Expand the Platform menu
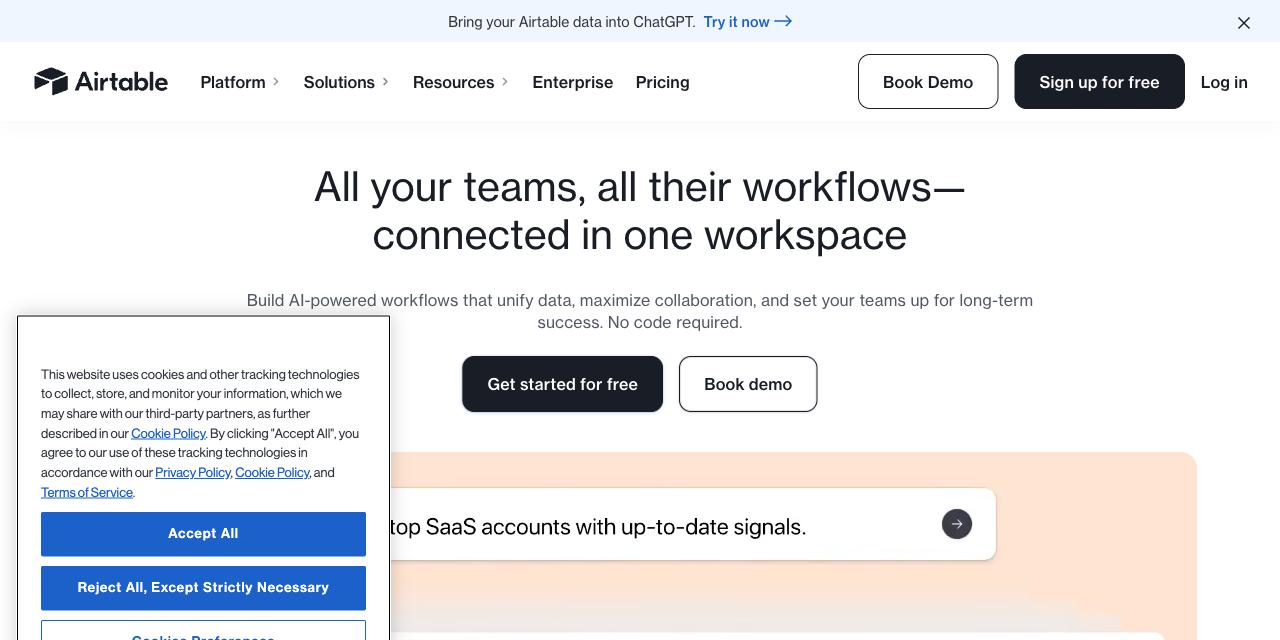 240,82
